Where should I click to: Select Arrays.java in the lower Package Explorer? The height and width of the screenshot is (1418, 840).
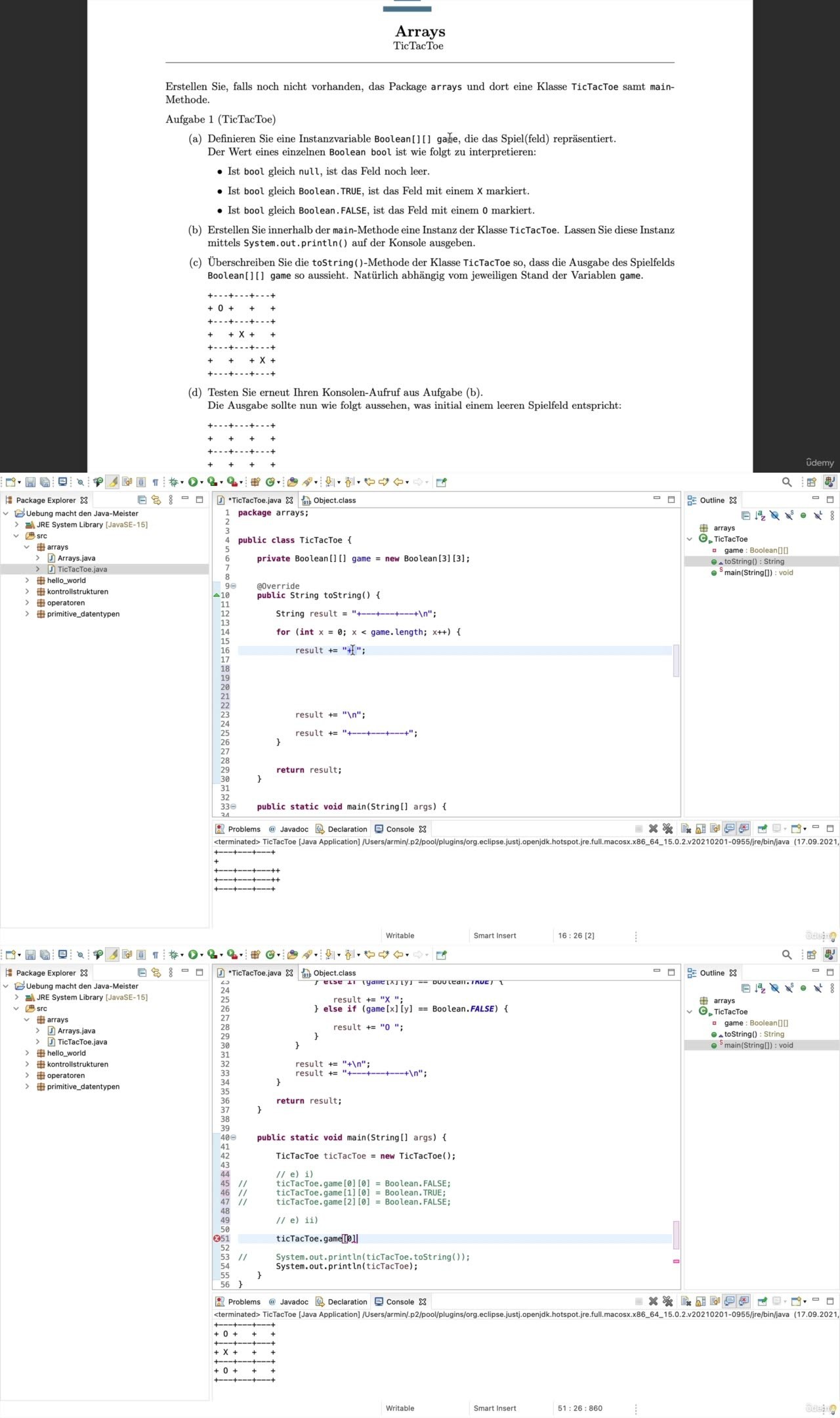tap(76, 1031)
